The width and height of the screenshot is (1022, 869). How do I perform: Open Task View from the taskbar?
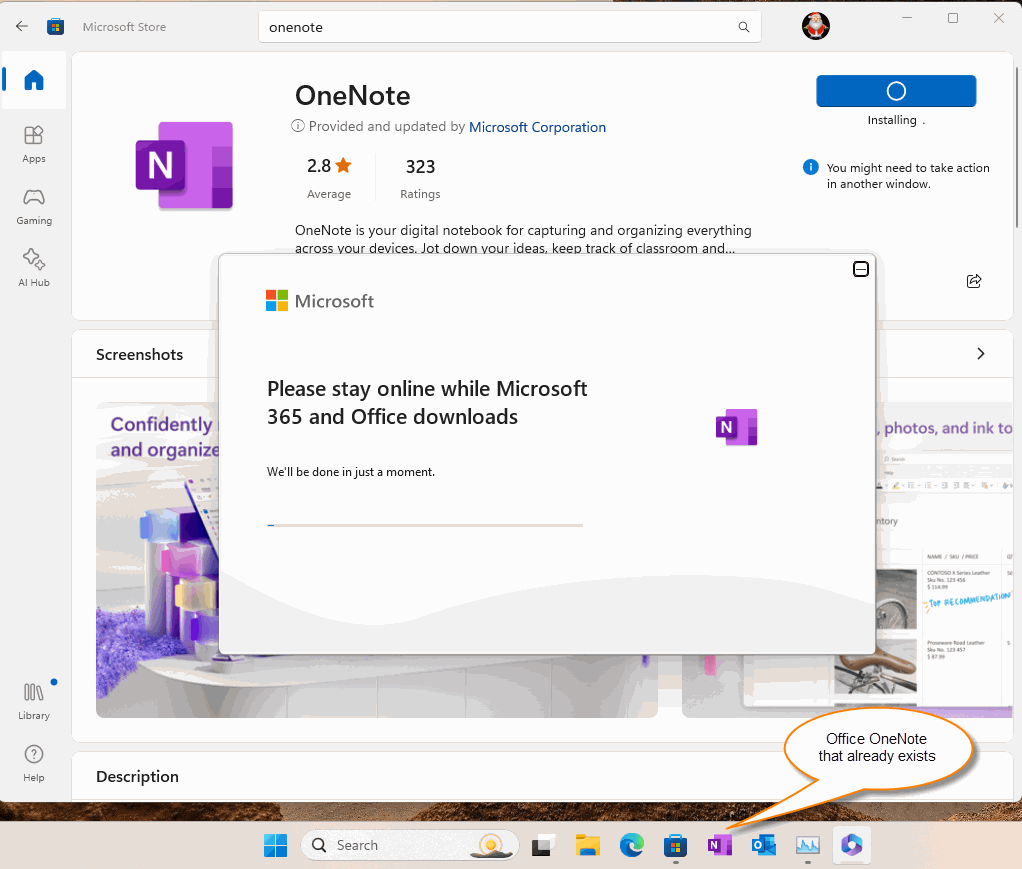[x=543, y=845]
